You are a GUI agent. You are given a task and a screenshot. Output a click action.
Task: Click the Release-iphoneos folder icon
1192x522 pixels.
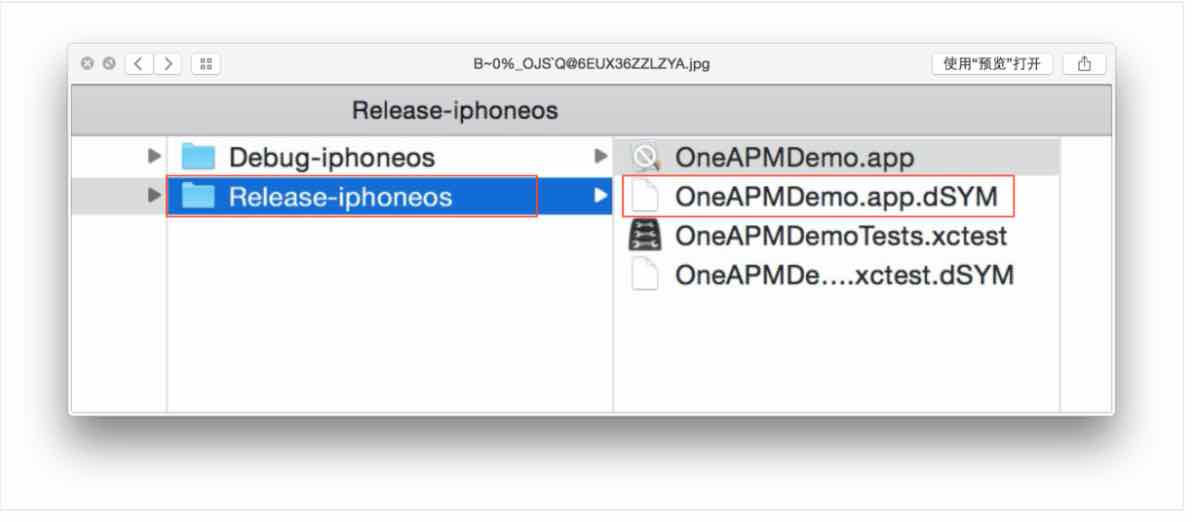click(x=199, y=197)
